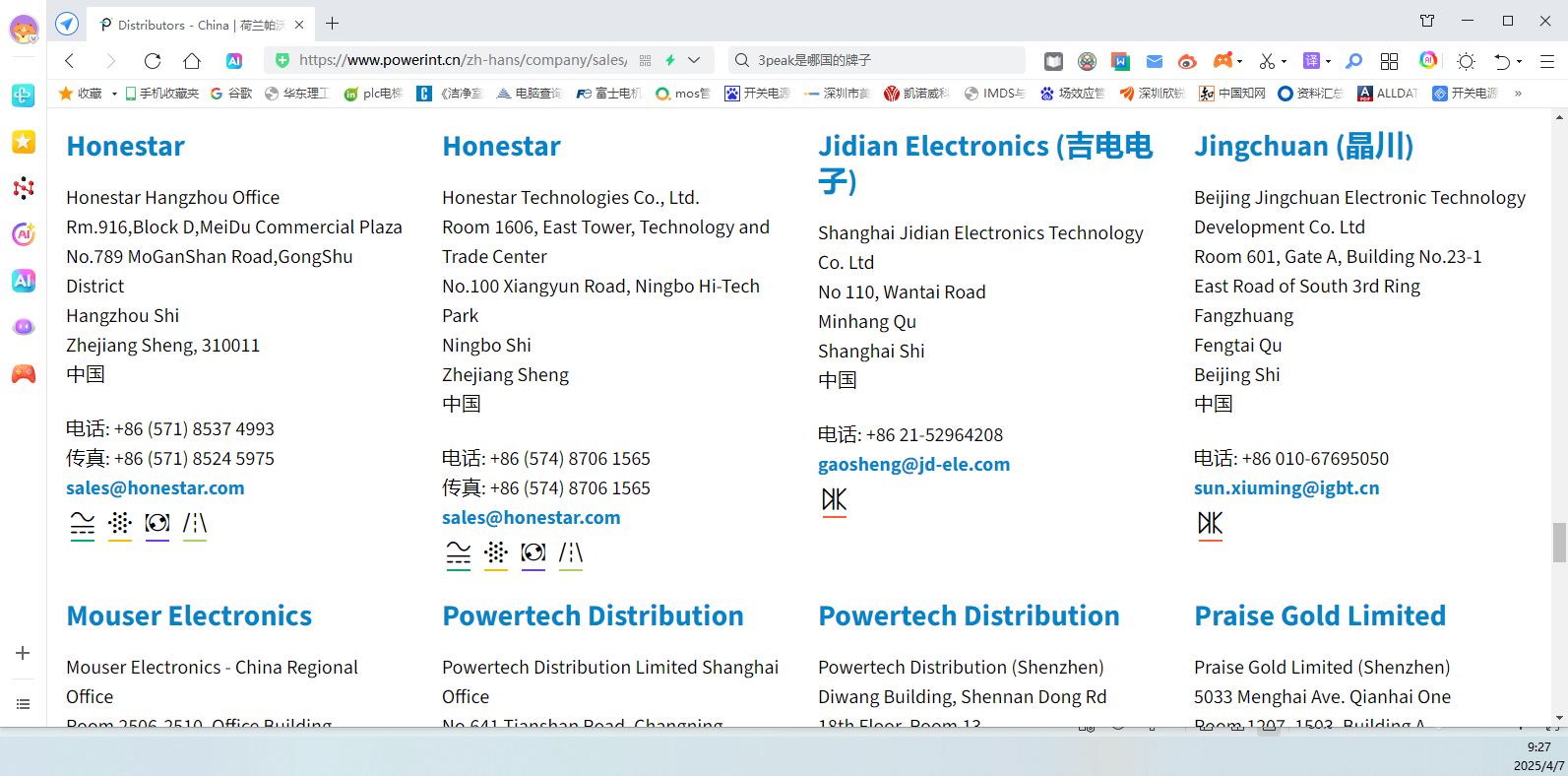Screen dimensions: 1568x776
Task: Click the mail envelope extension icon
Action: 1155,61
